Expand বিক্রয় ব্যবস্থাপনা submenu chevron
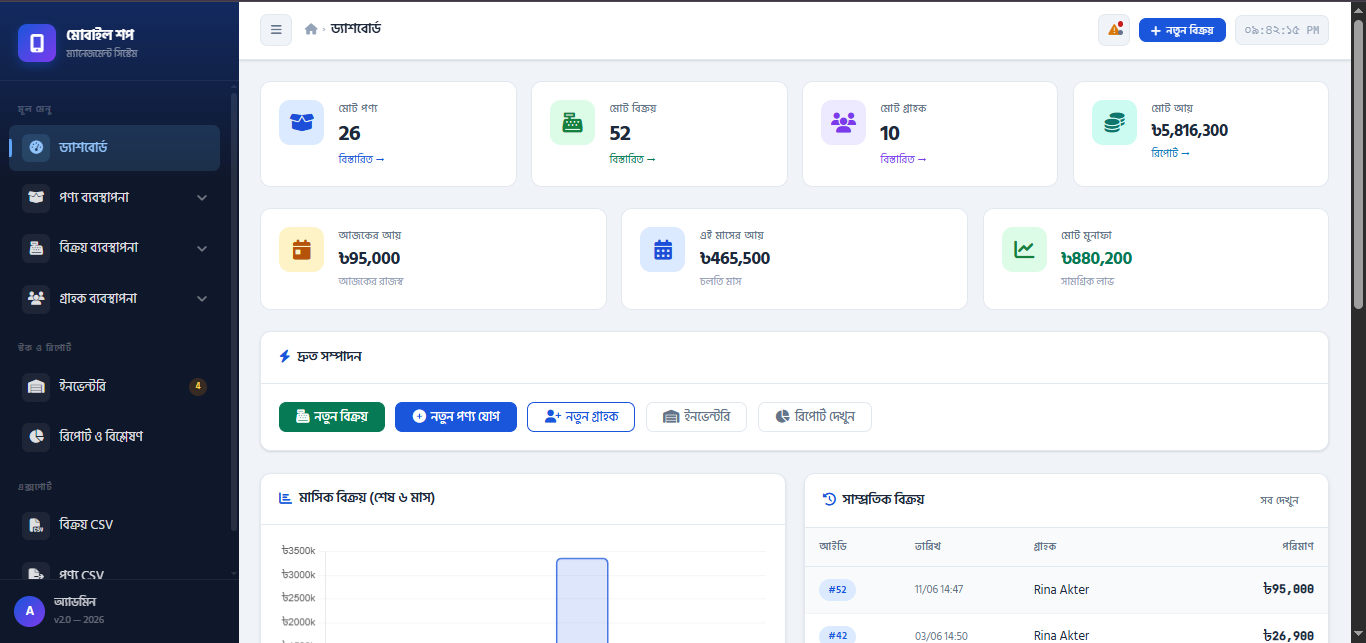1366x643 pixels. 202,248
